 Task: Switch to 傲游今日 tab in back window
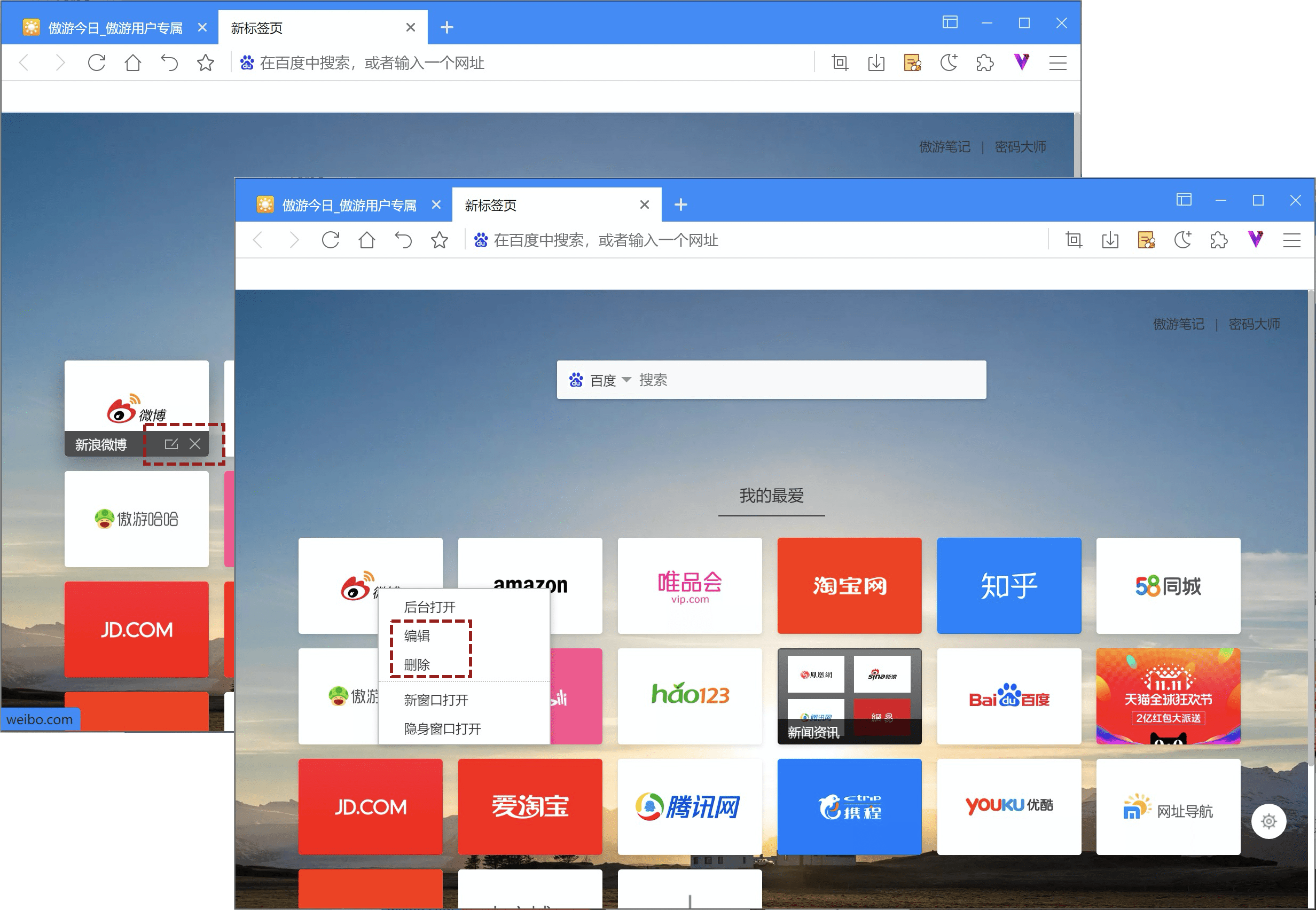point(115,27)
